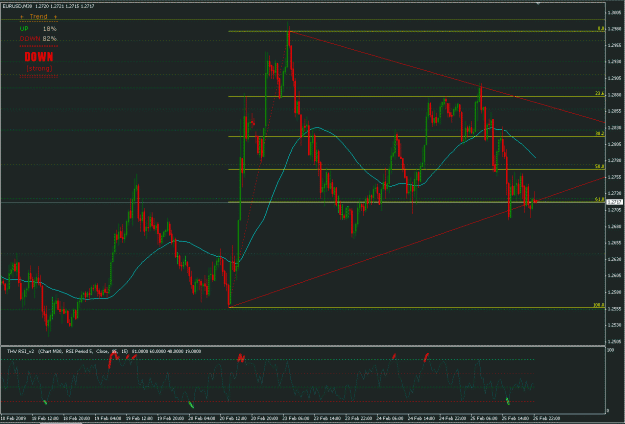Select the Fibonacci 50.0 level label
The width and height of the screenshot is (625, 424).
click(600, 167)
